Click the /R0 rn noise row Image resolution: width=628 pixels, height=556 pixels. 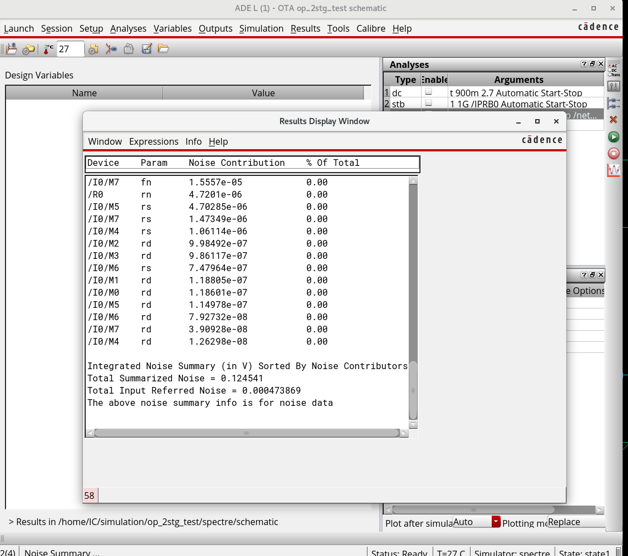(x=207, y=195)
